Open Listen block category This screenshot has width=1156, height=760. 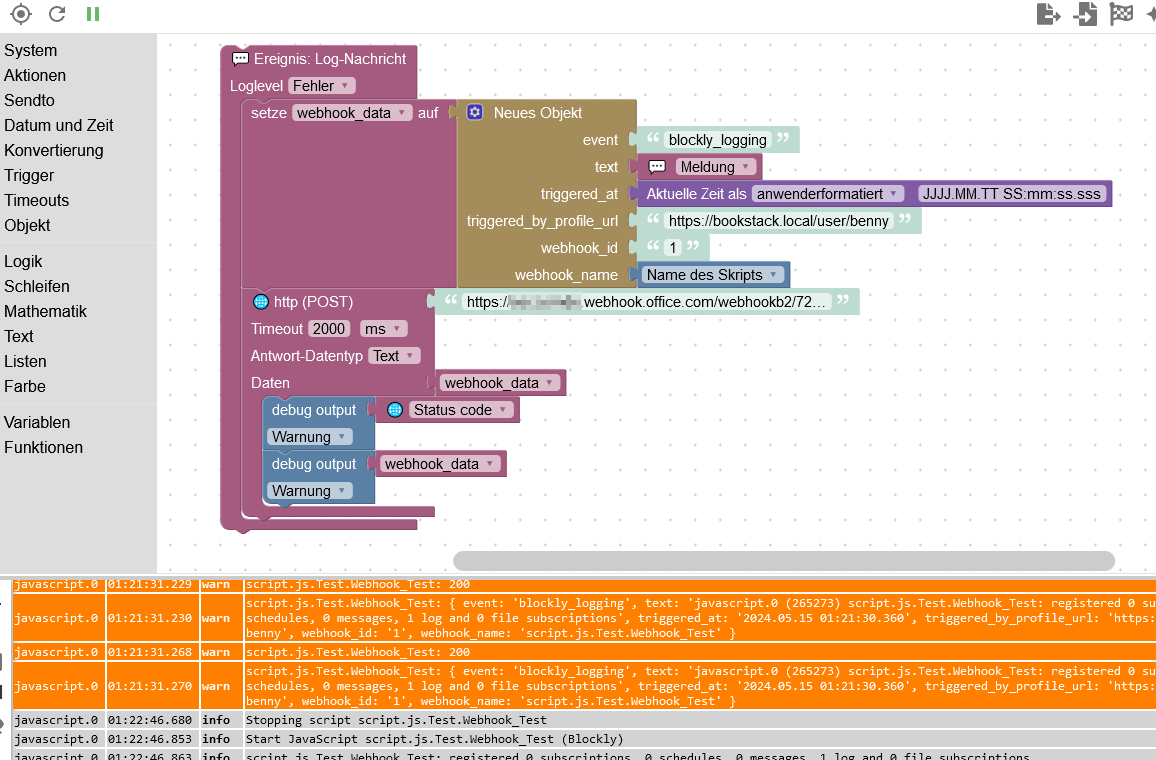[25, 362]
